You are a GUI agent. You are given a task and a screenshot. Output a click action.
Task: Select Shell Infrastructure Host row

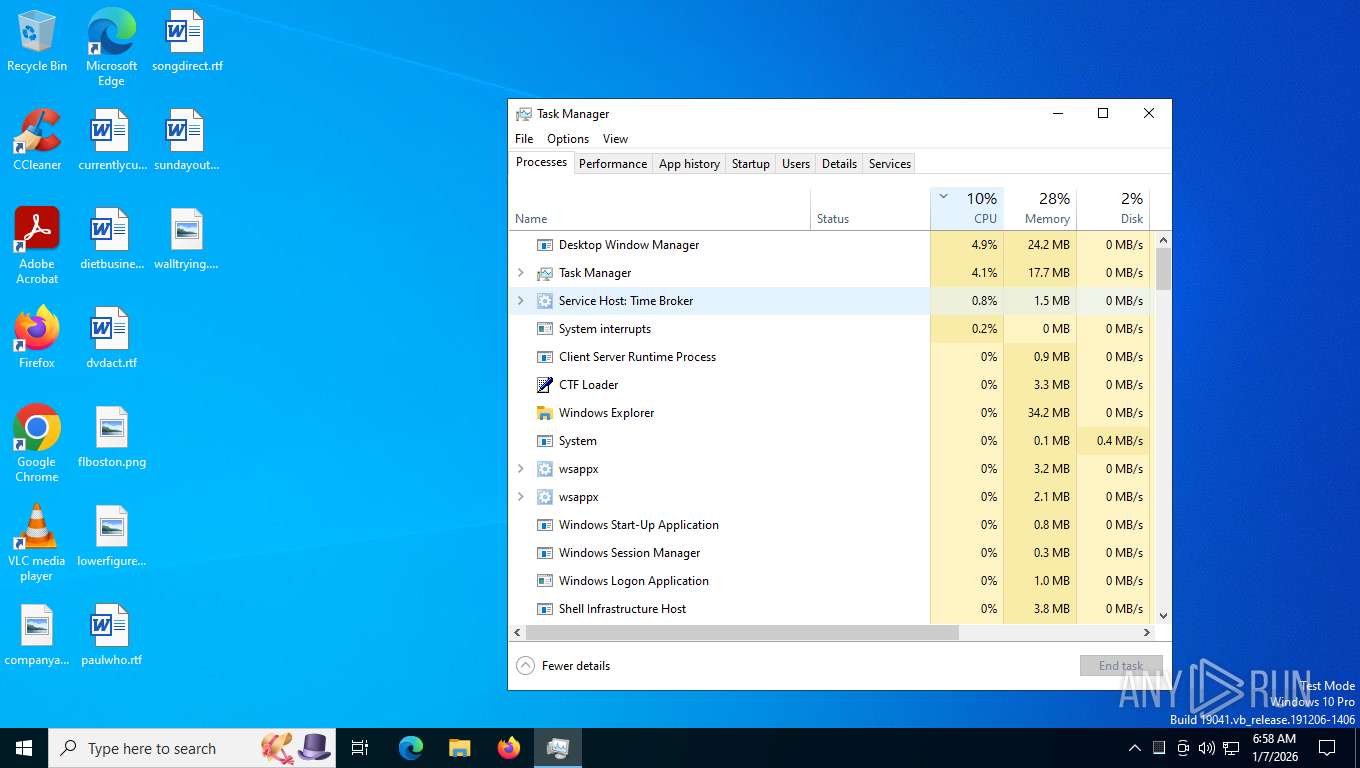coord(830,609)
